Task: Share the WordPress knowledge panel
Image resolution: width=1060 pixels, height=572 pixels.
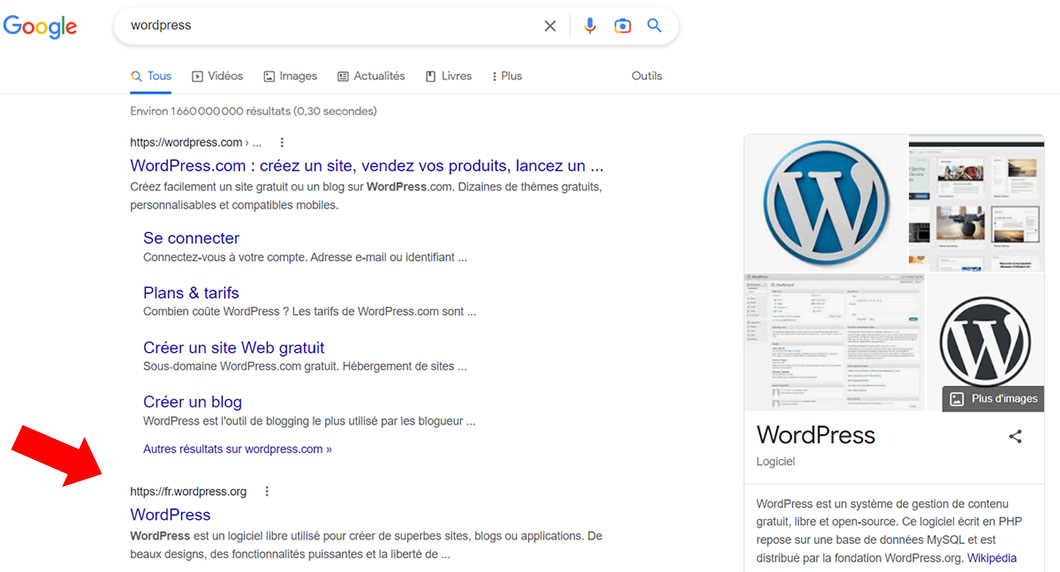Action: coord(1015,436)
